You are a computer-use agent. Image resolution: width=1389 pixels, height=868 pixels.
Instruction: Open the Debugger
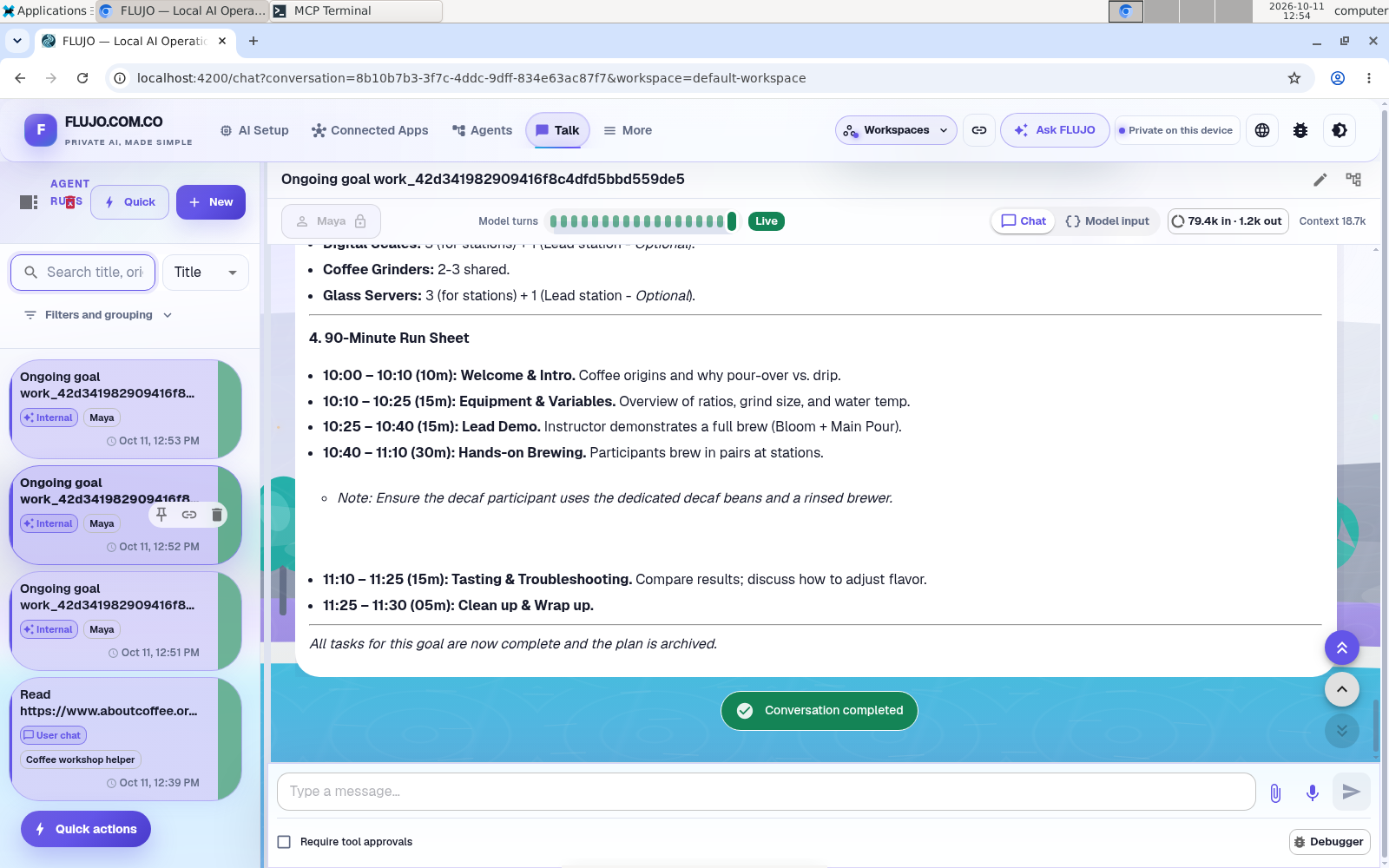pyautogui.click(x=1329, y=842)
